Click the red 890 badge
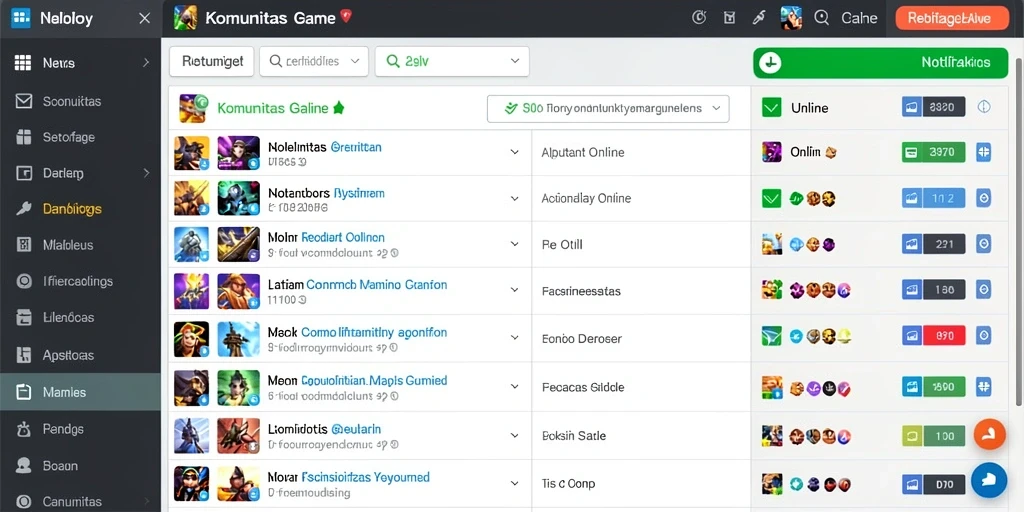The width and height of the screenshot is (1024, 512). pyautogui.click(x=944, y=336)
